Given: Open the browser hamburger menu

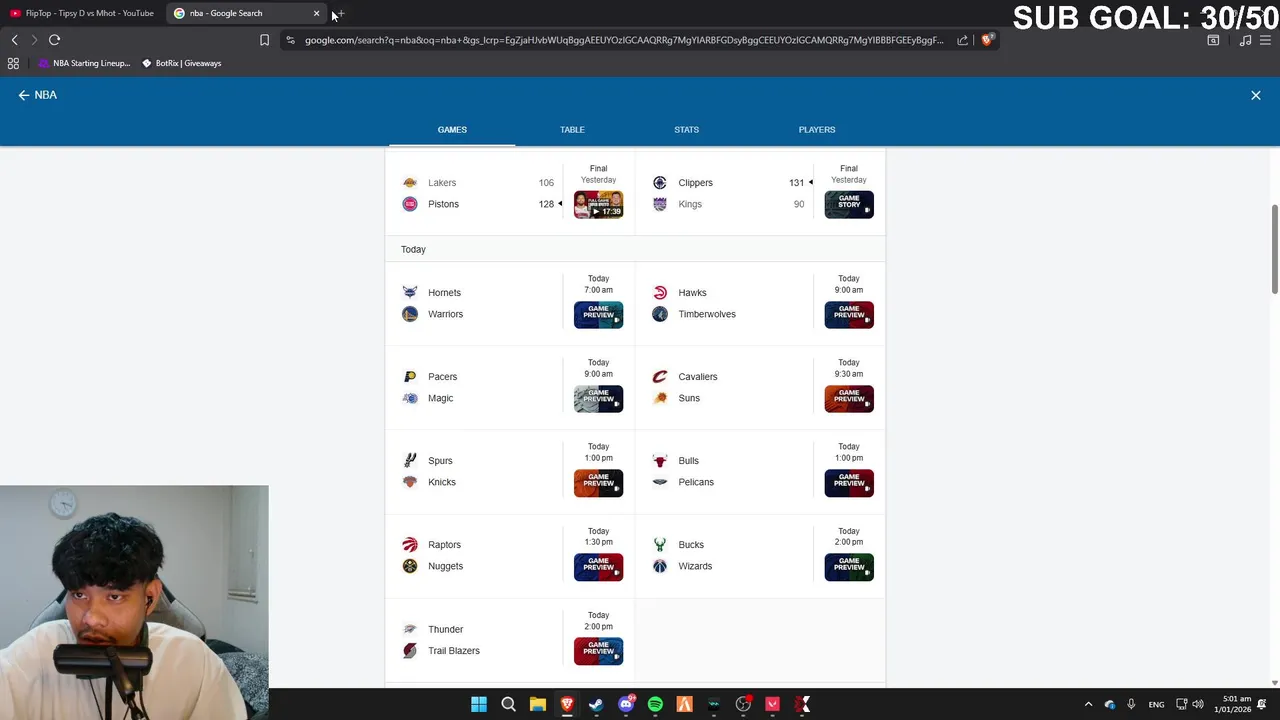Looking at the screenshot, I should coord(1266,40).
